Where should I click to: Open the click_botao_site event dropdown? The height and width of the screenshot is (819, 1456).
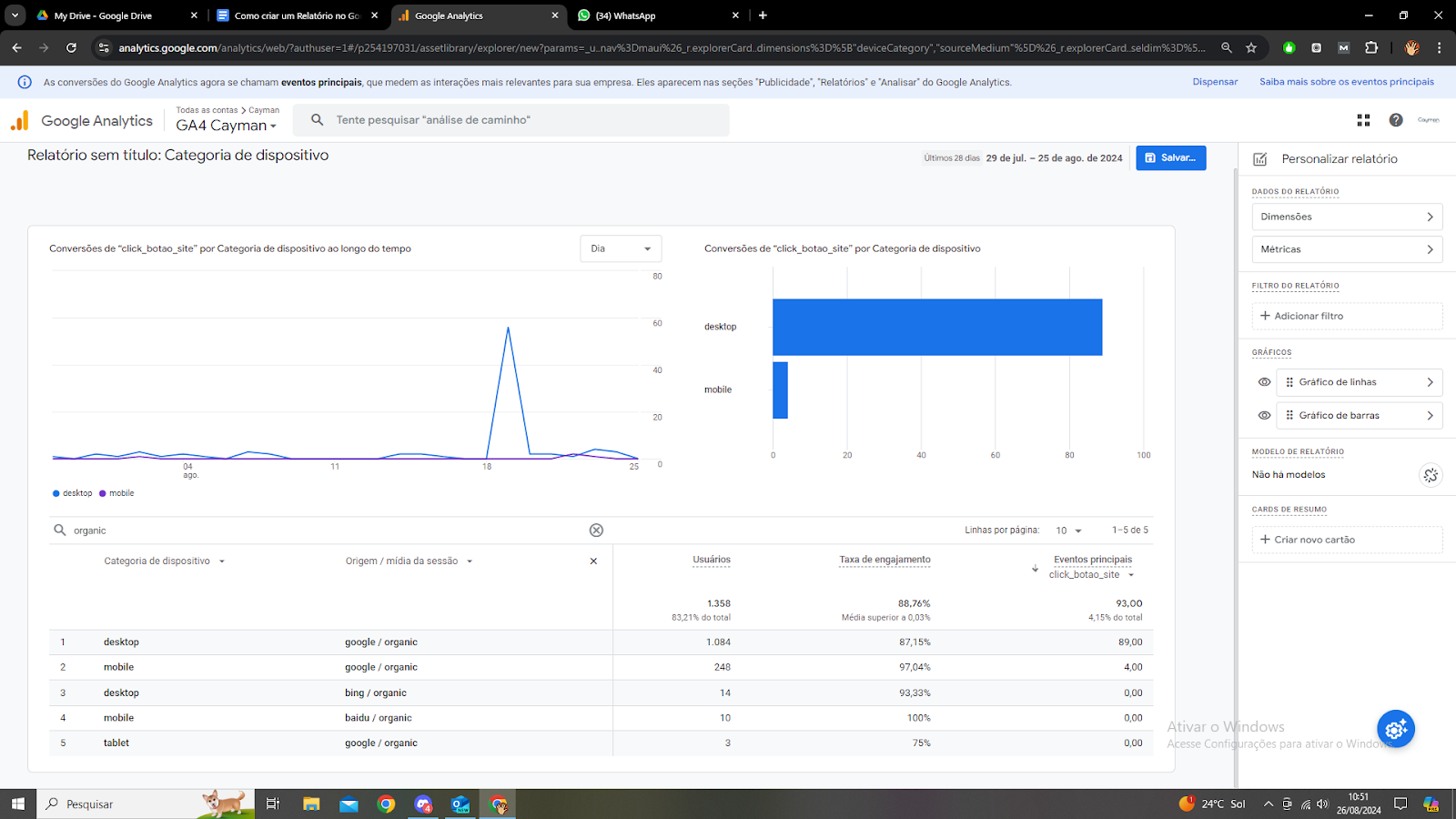[x=1092, y=575]
